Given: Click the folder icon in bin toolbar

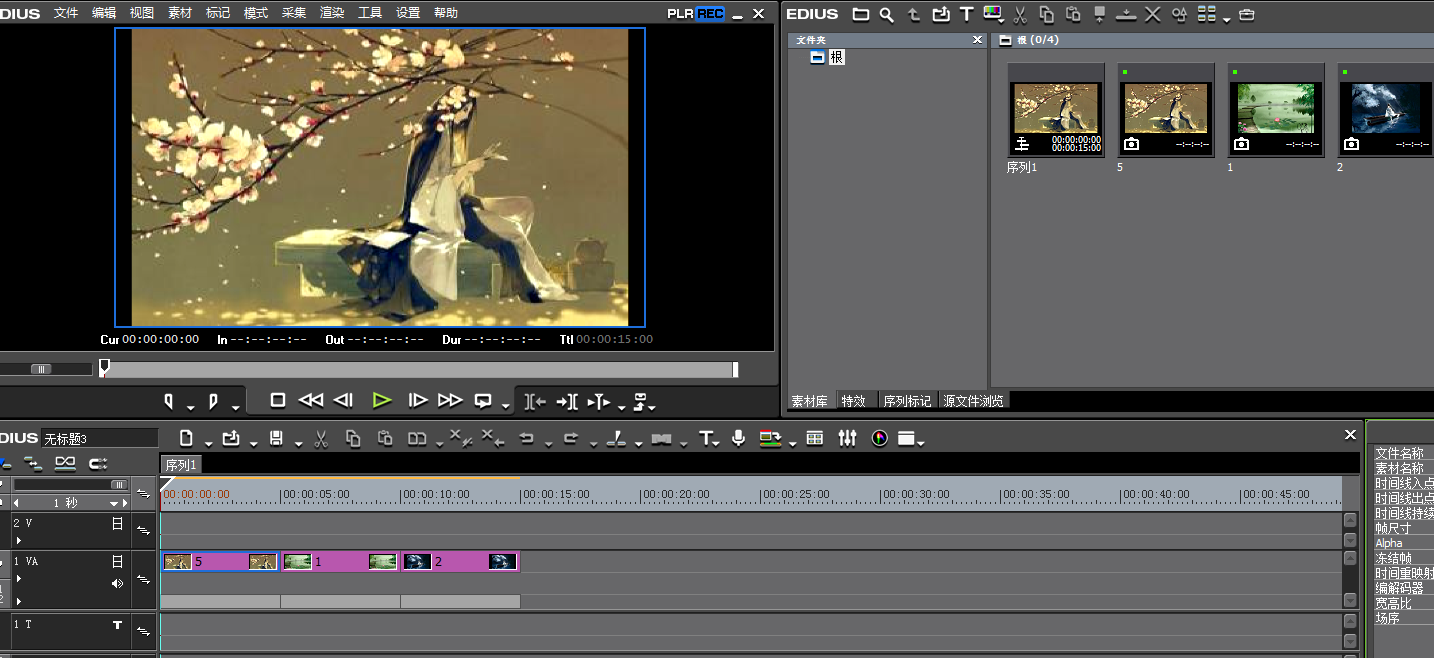Looking at the screenshot, I should pyautogui.click(x=861, y=14).
